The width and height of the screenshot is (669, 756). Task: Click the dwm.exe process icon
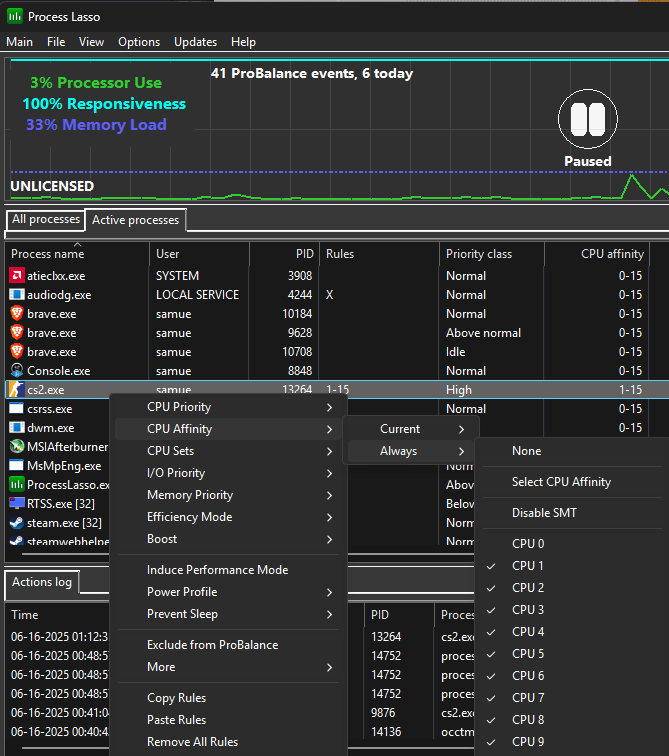[x=16, y=427]
